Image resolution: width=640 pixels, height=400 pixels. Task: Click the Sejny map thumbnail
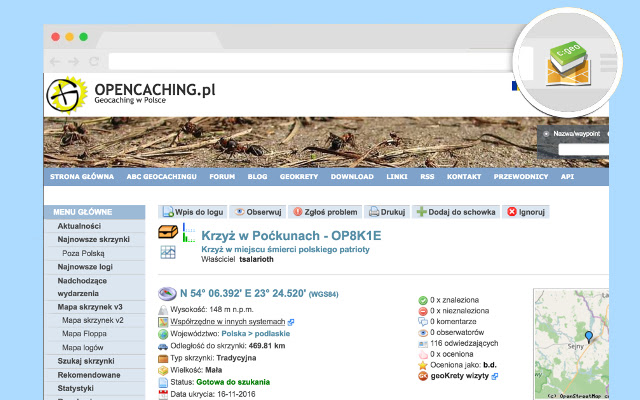[571, 344]
